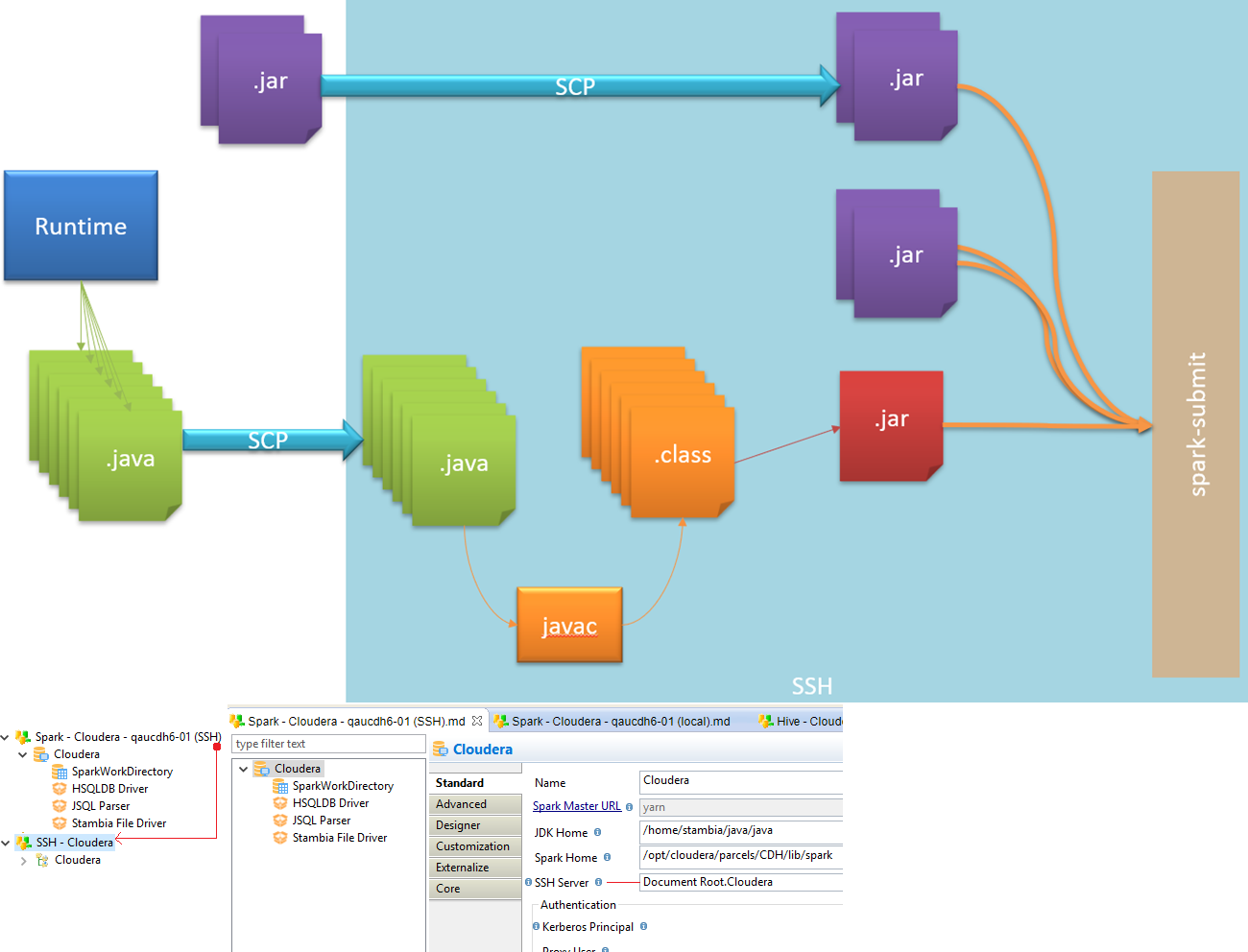Click the HSQLDB Driver icon in the editor tree
Image resolution: width=1248 pixels, height=952 pixels.
[x=280, y=803]
